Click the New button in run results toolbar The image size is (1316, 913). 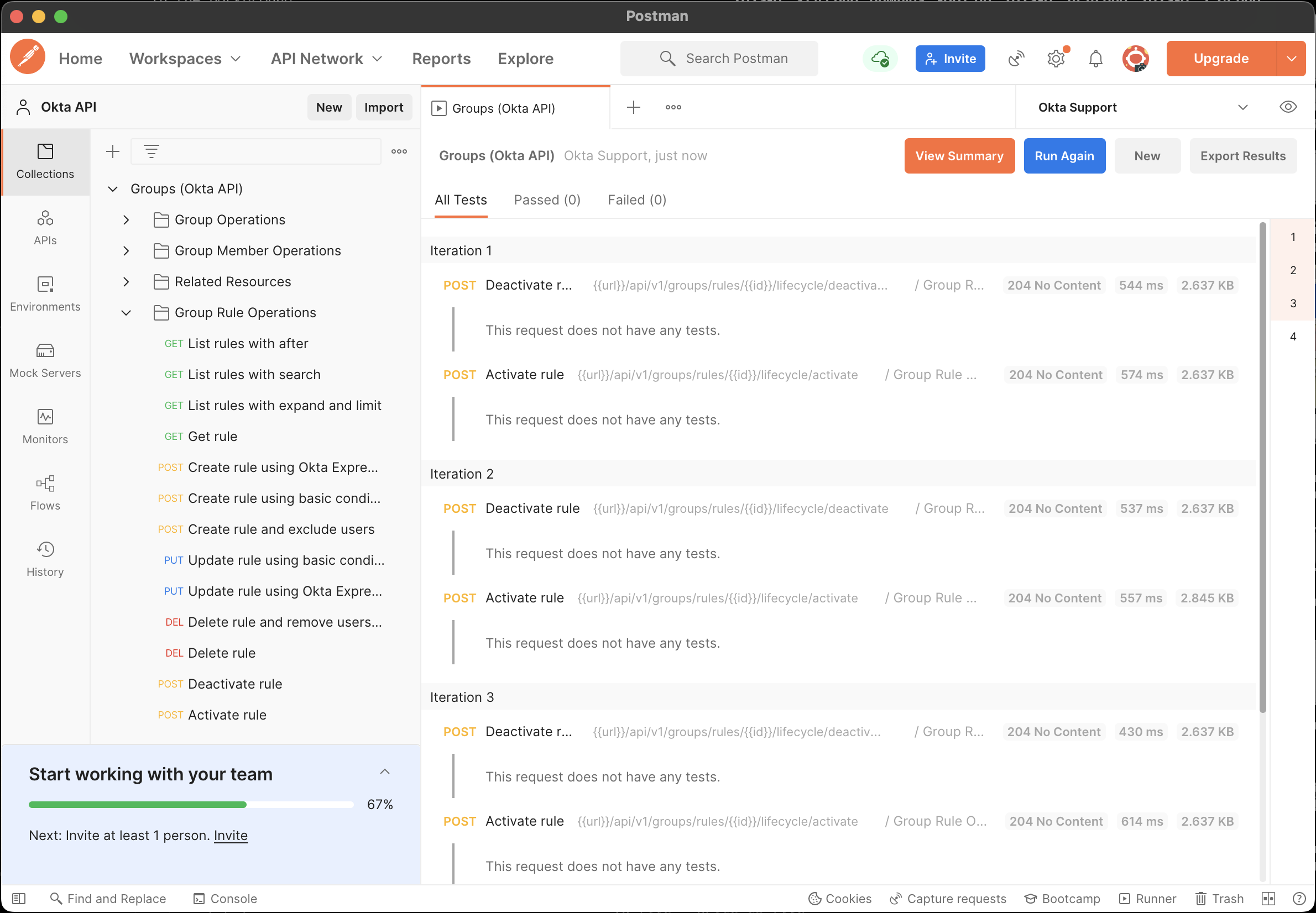point(1147,156)
